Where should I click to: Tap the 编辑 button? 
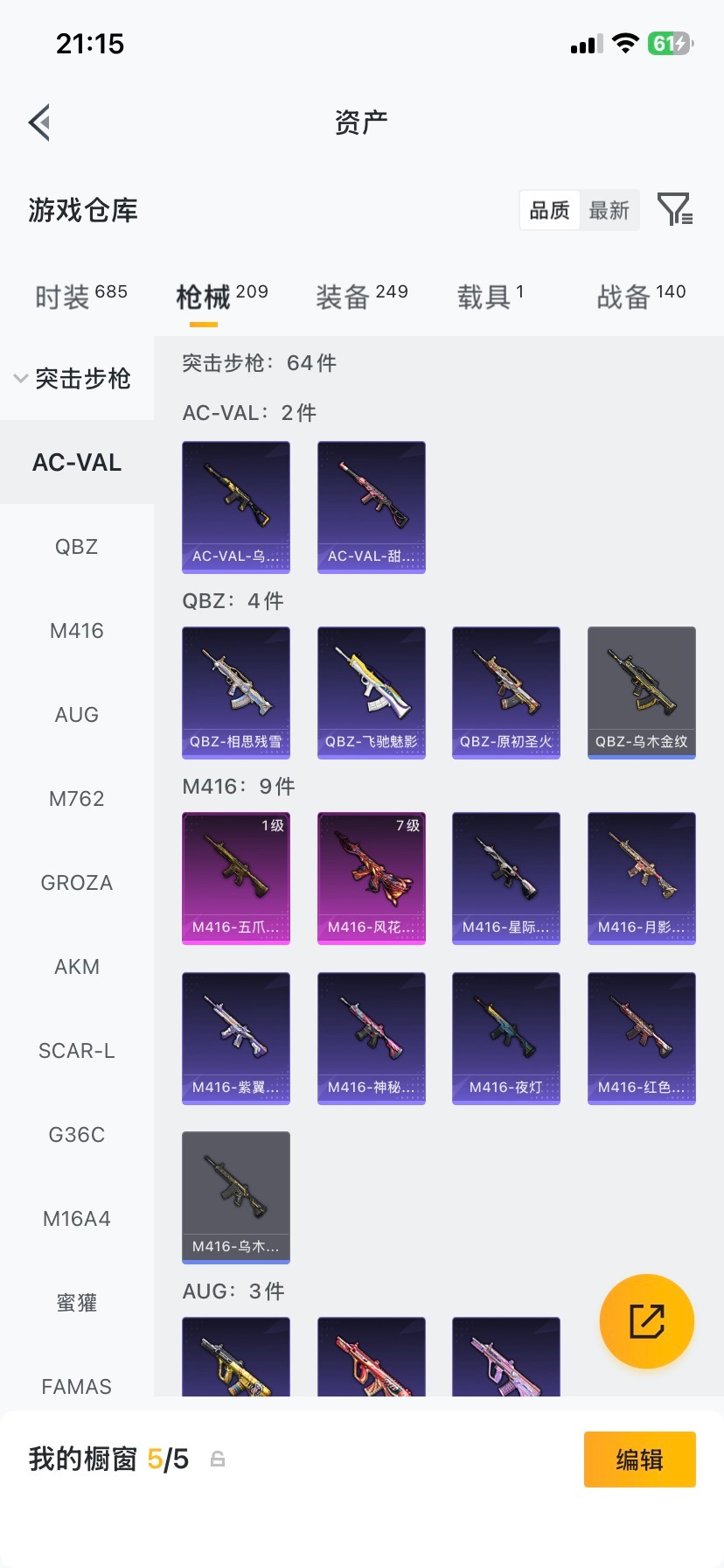point(640,1459)
